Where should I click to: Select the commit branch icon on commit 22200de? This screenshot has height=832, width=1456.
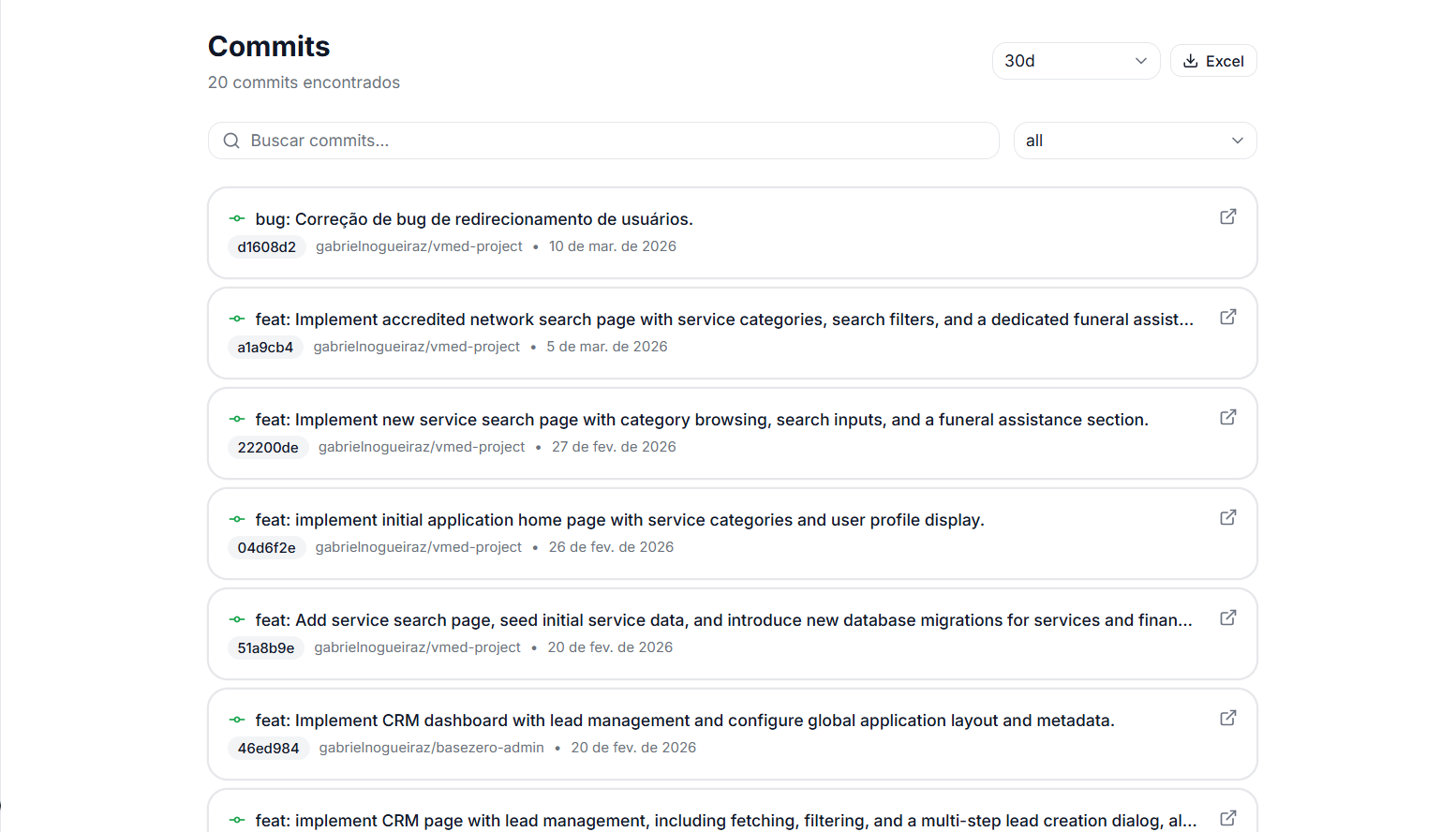(x=237, y=418)
